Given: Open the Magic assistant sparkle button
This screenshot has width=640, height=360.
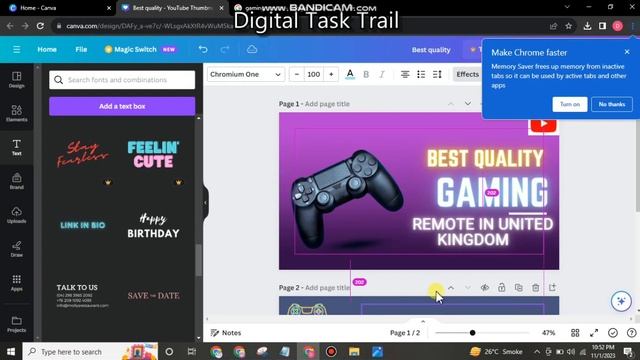Looking at the screenshot, I should (621, 301).
